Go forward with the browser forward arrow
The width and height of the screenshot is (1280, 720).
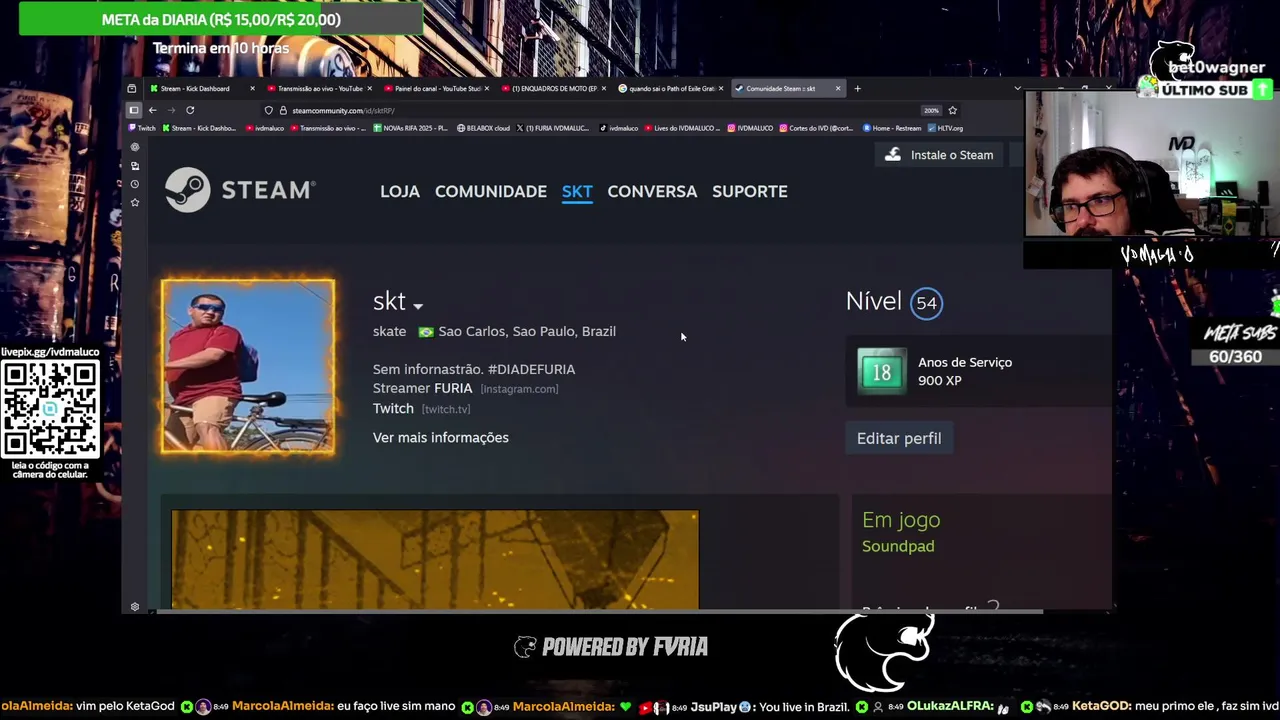171,110
